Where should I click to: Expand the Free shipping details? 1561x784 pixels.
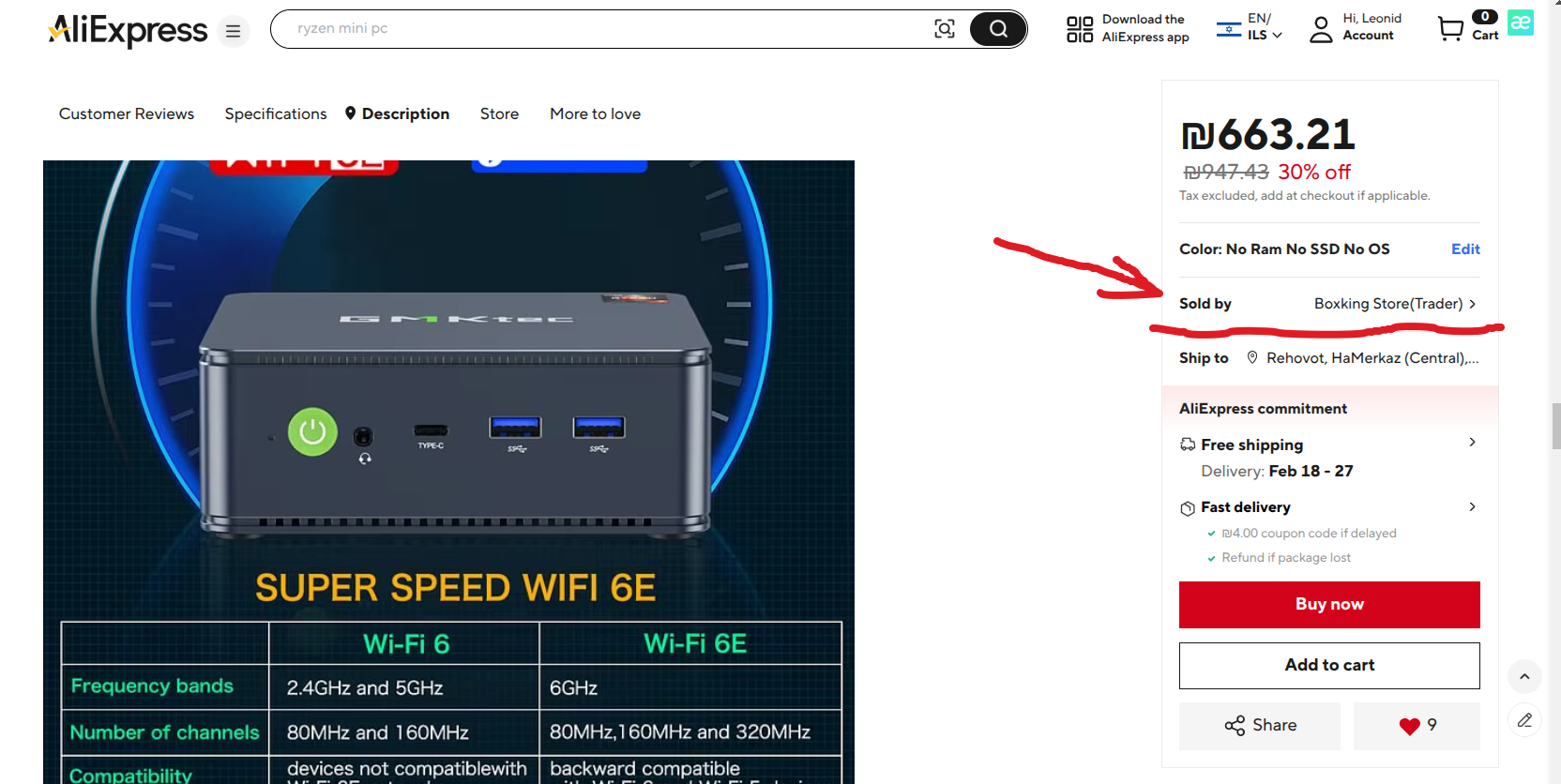(1472, 443)
